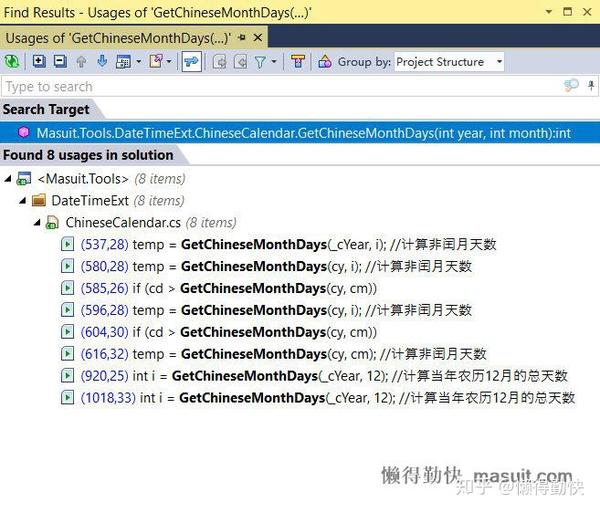Maximize the Find Results window
The image size is (600, 513).
pyautogui.click(x=568, y=11)
